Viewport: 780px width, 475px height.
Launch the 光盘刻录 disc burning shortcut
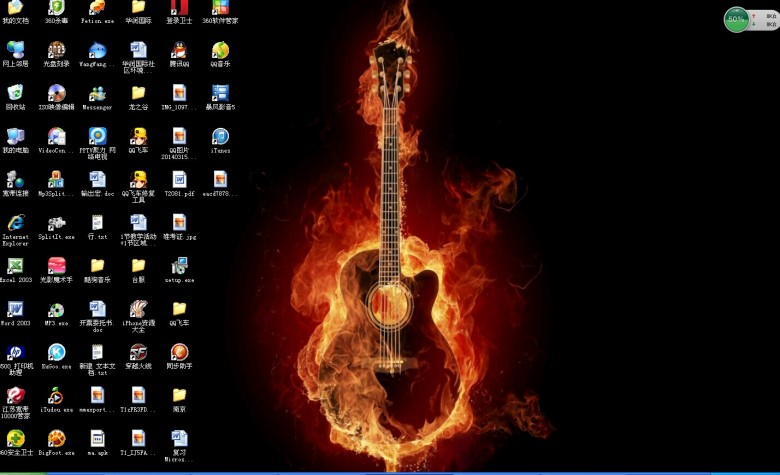tap(56, 50)
